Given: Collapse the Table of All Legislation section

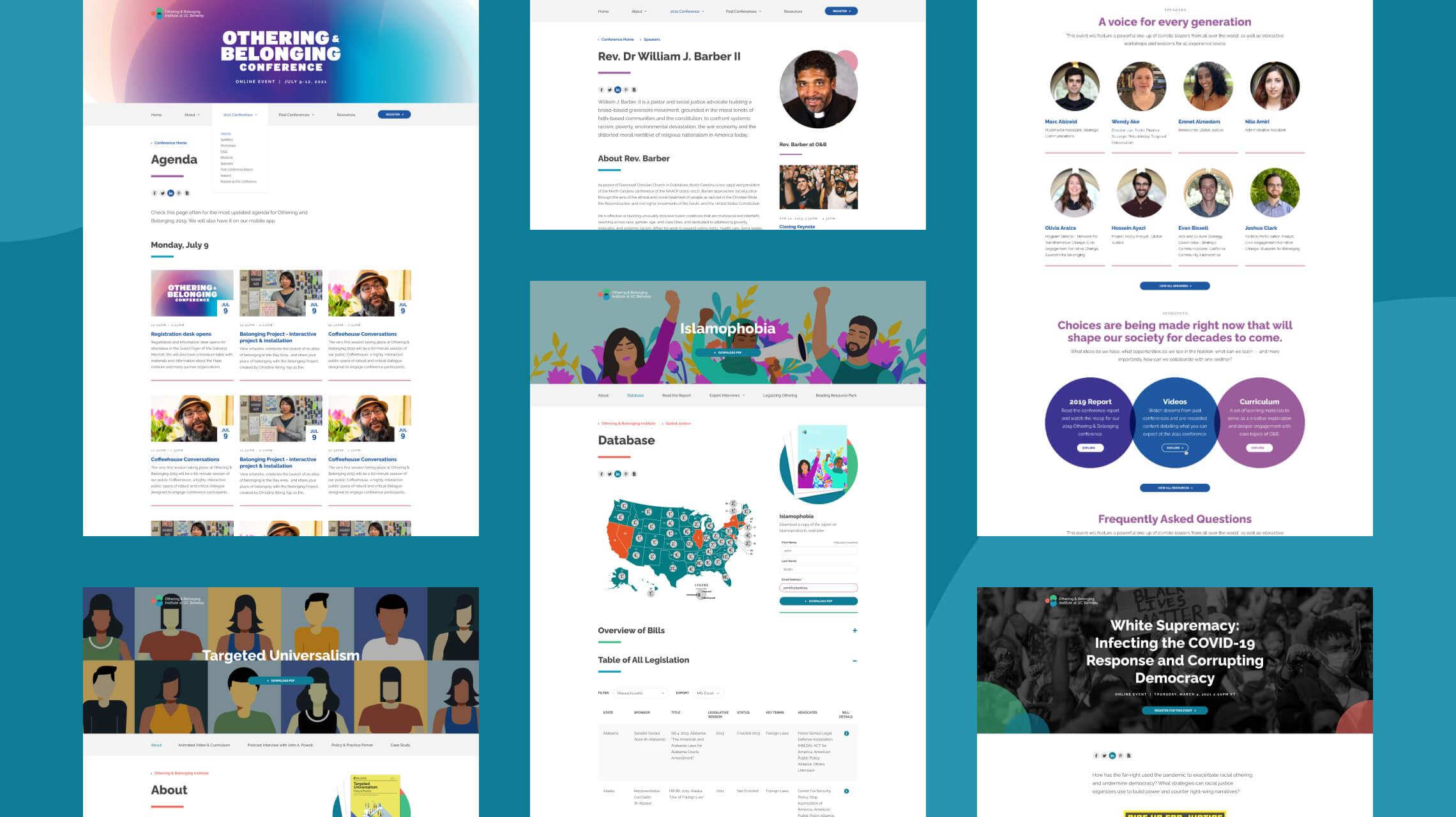Looking at the screenshot, I should click(x=854, y=659).
